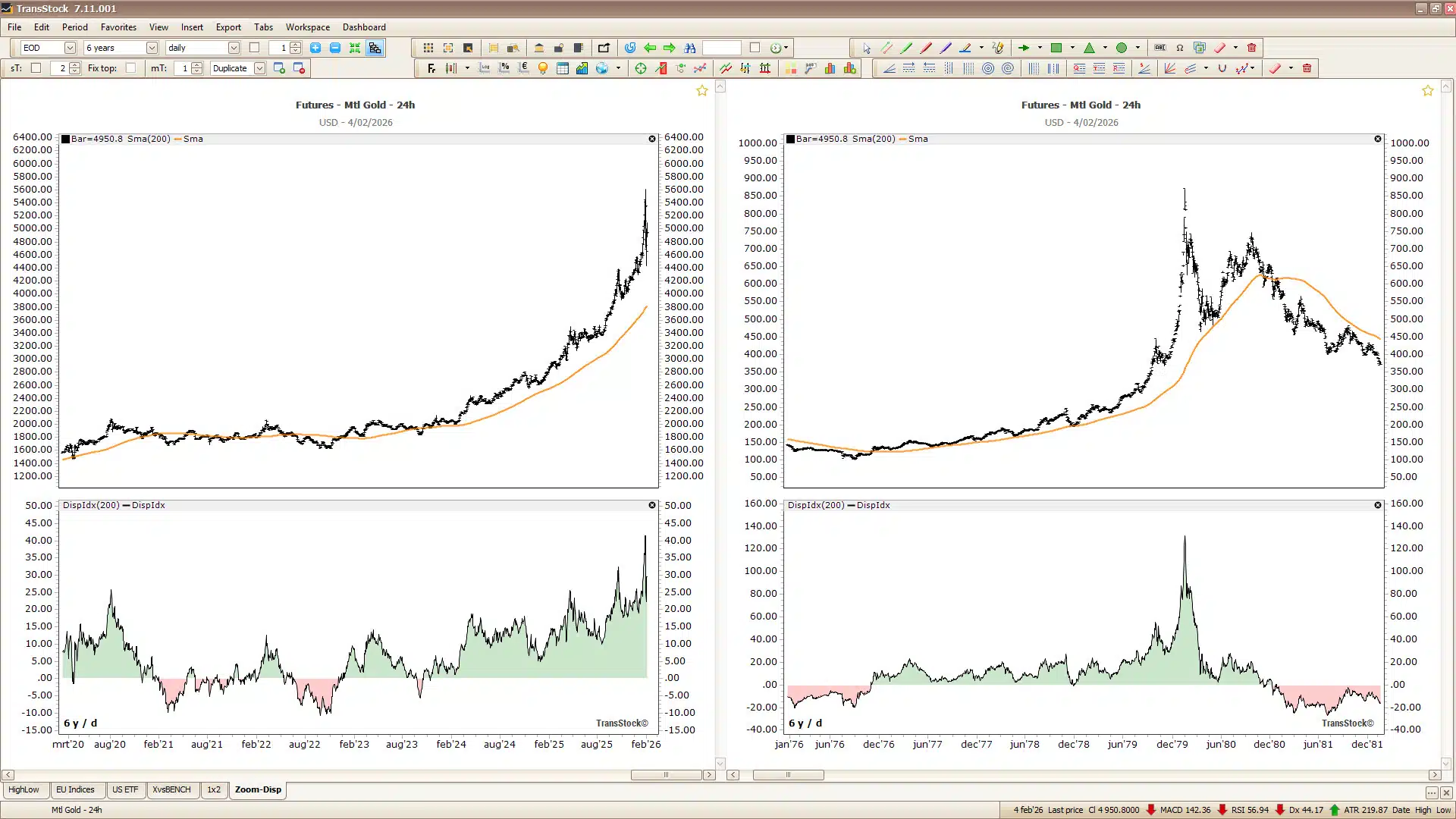The image size is (1456, 819).
Task: Pick the green square shape swatch
Action: [x=1056, y=47]
